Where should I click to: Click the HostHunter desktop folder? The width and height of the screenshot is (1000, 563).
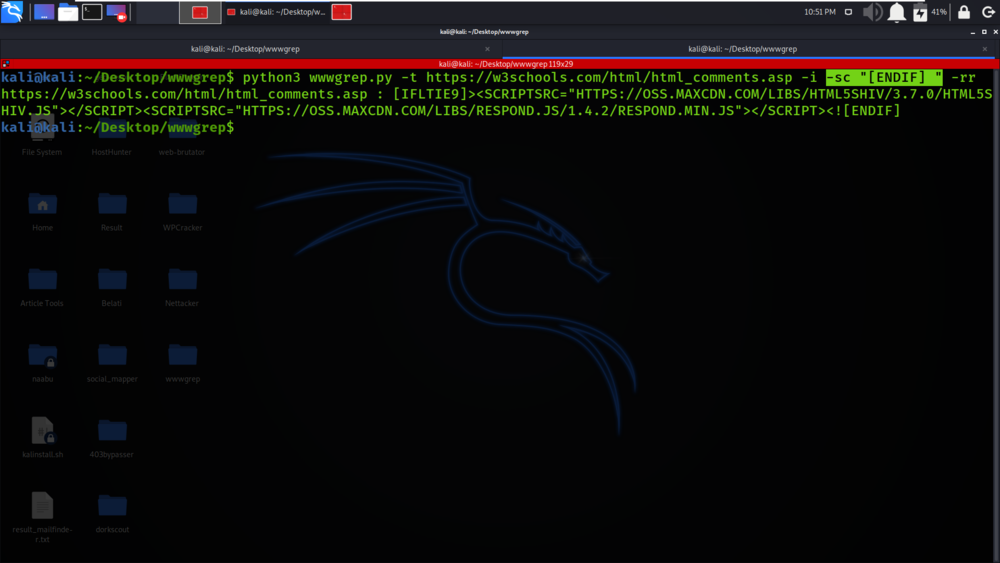click(112, 136)
